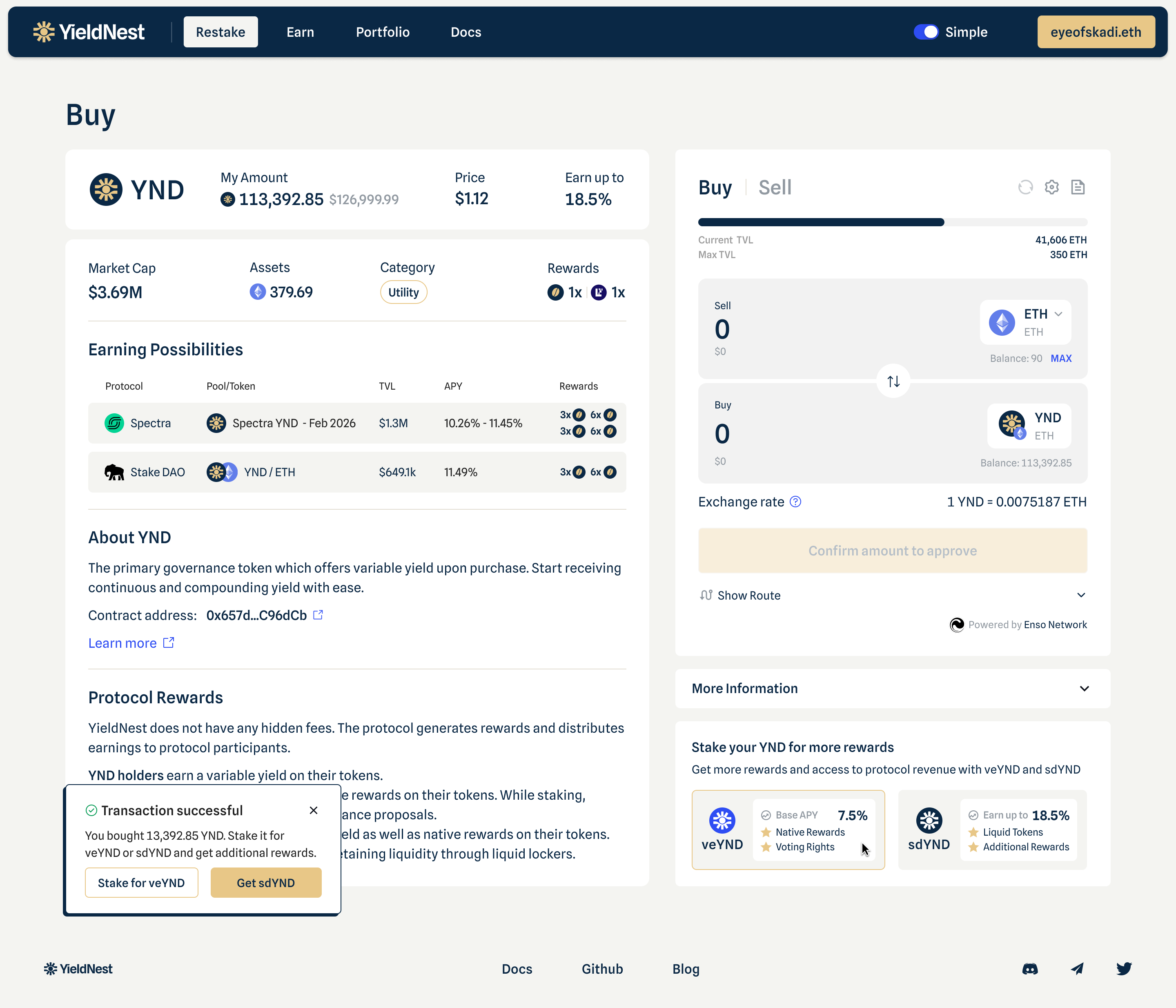Click the large YND token logo

click(106, 190)
